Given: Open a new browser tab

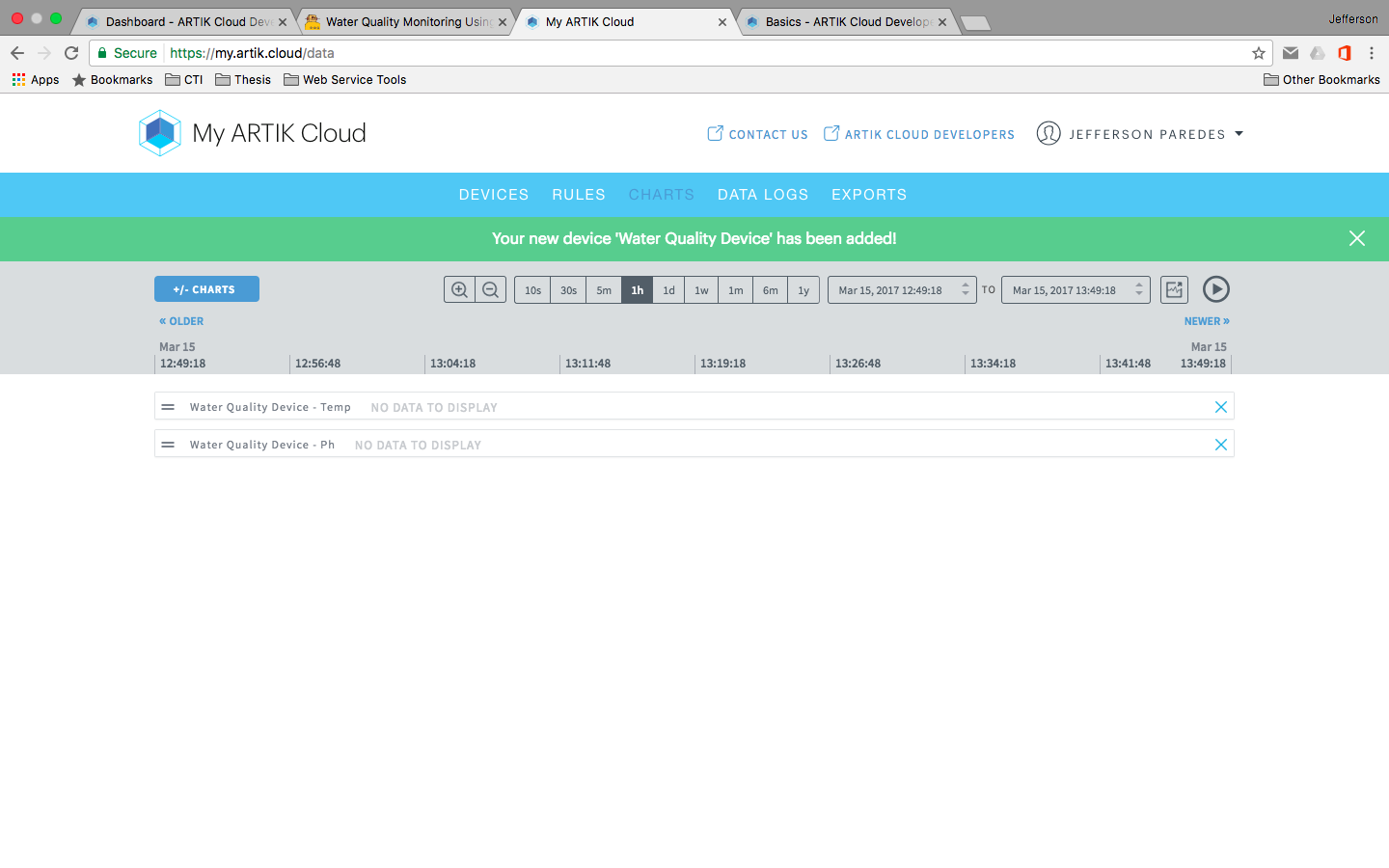Looking at the screenshot, I should (976, 23).
